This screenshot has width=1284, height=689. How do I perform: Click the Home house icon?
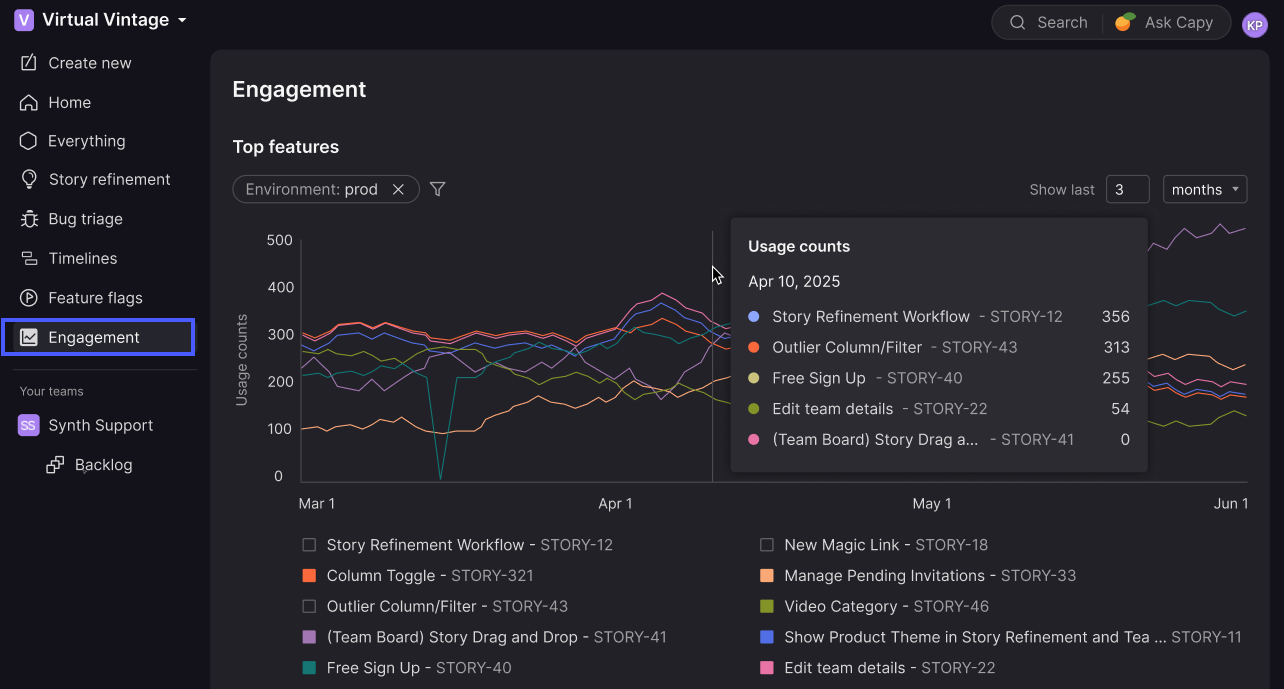(29, 102)
